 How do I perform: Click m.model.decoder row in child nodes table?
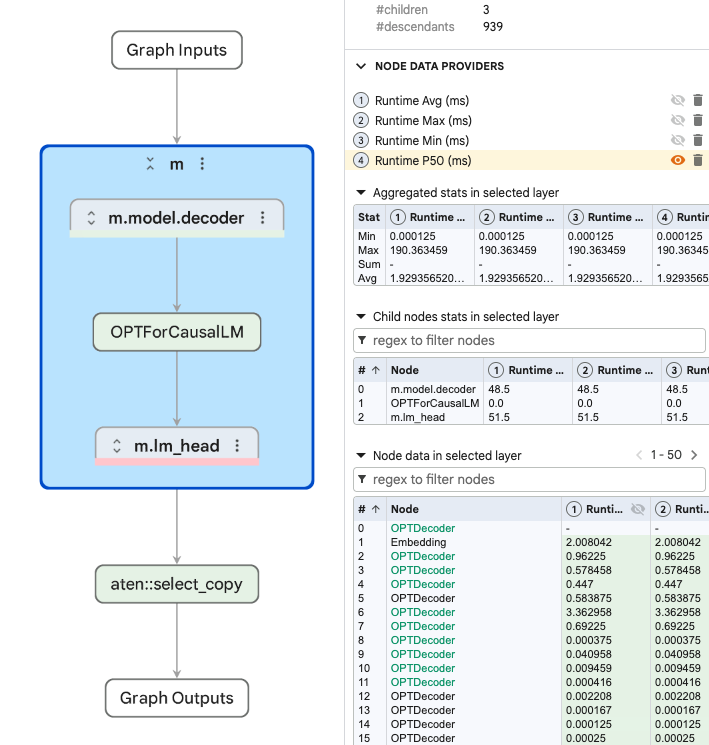[x=531, y=389]
